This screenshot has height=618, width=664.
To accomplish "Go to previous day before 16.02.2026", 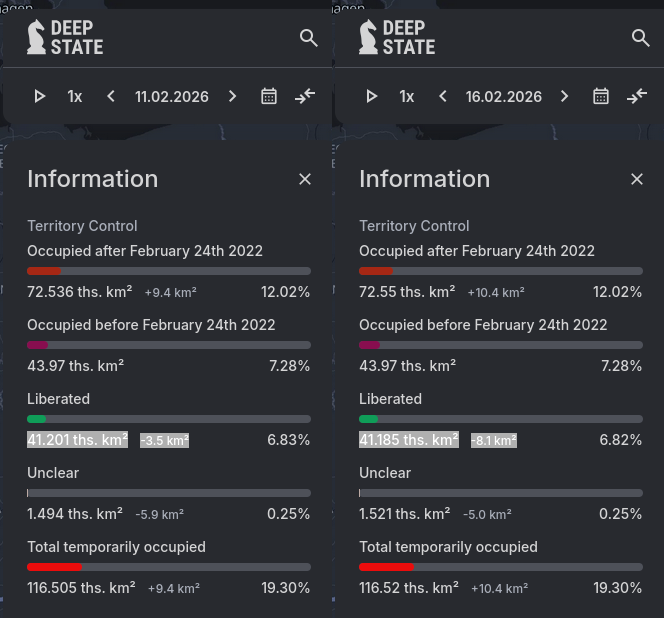I will click(x=443, y=97).
